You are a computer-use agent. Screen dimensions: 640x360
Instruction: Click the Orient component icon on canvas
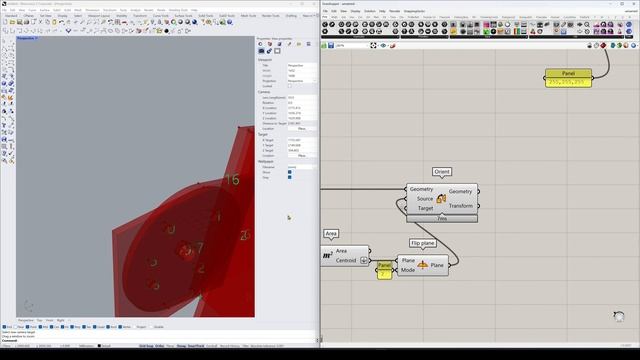(x=441, y=199)
